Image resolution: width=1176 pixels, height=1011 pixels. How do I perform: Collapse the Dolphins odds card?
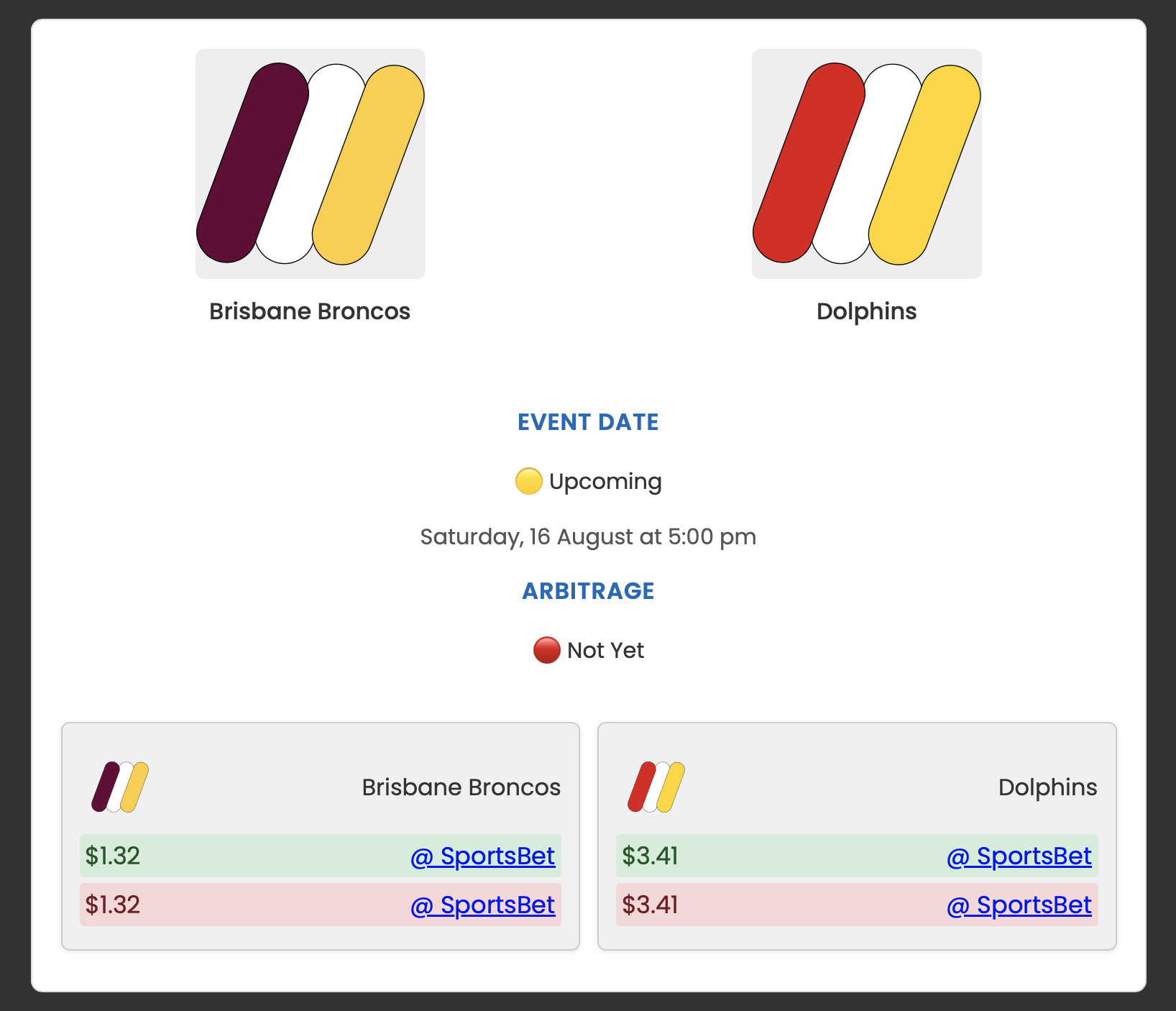pyautogui.click(x=856, y=787)
